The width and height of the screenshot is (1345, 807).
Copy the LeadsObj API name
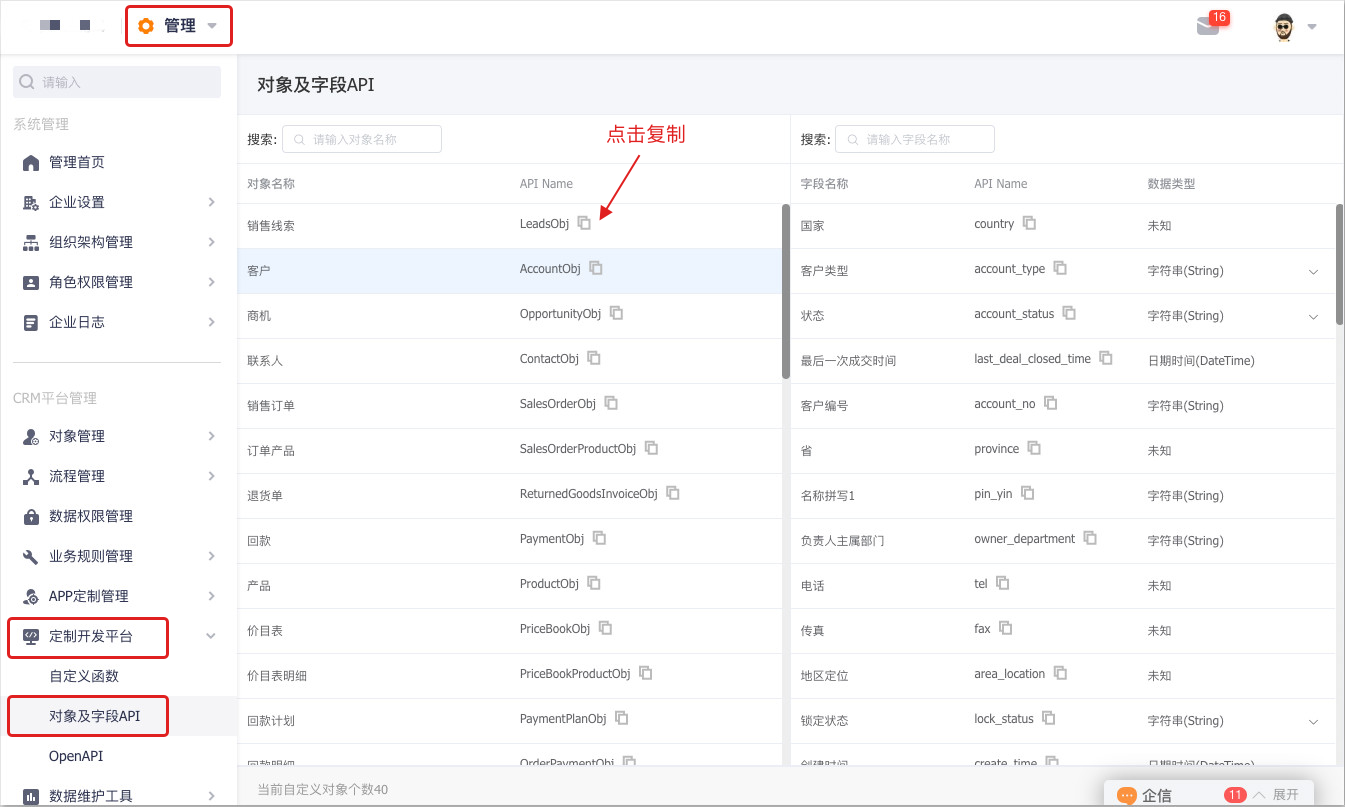(x=585, y=224)
